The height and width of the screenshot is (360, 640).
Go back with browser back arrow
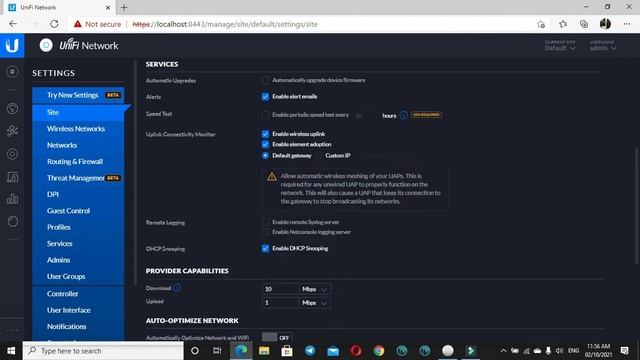pyautogui.click(x=13, y=24)
